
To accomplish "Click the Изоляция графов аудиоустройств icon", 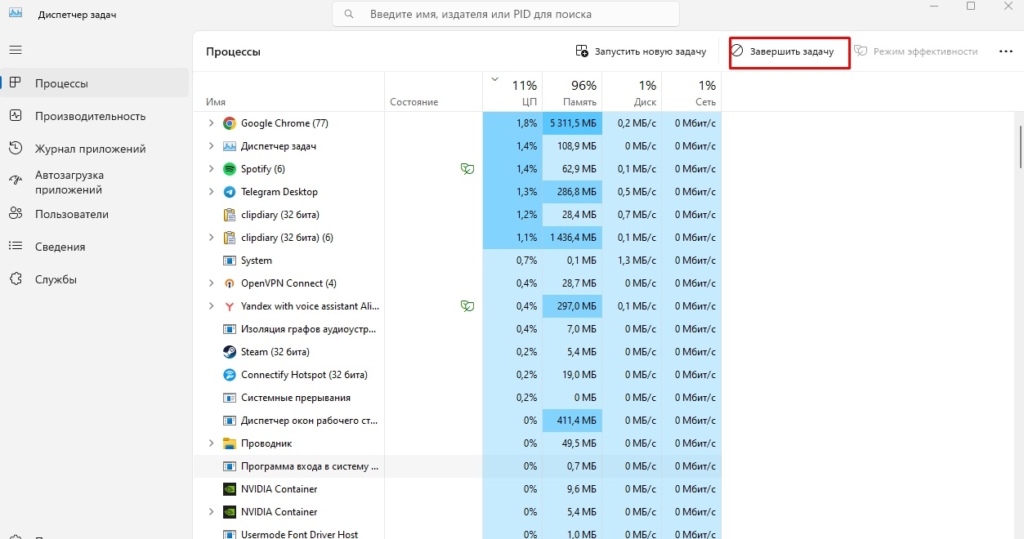I will tap(229, 329).
